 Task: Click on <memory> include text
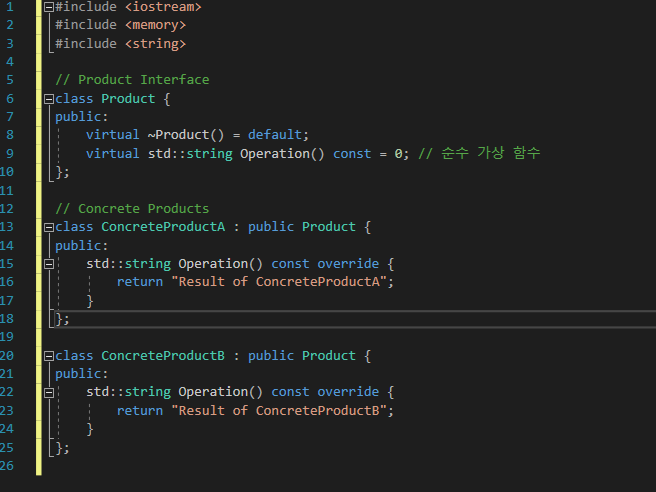[x=155, y=25]
